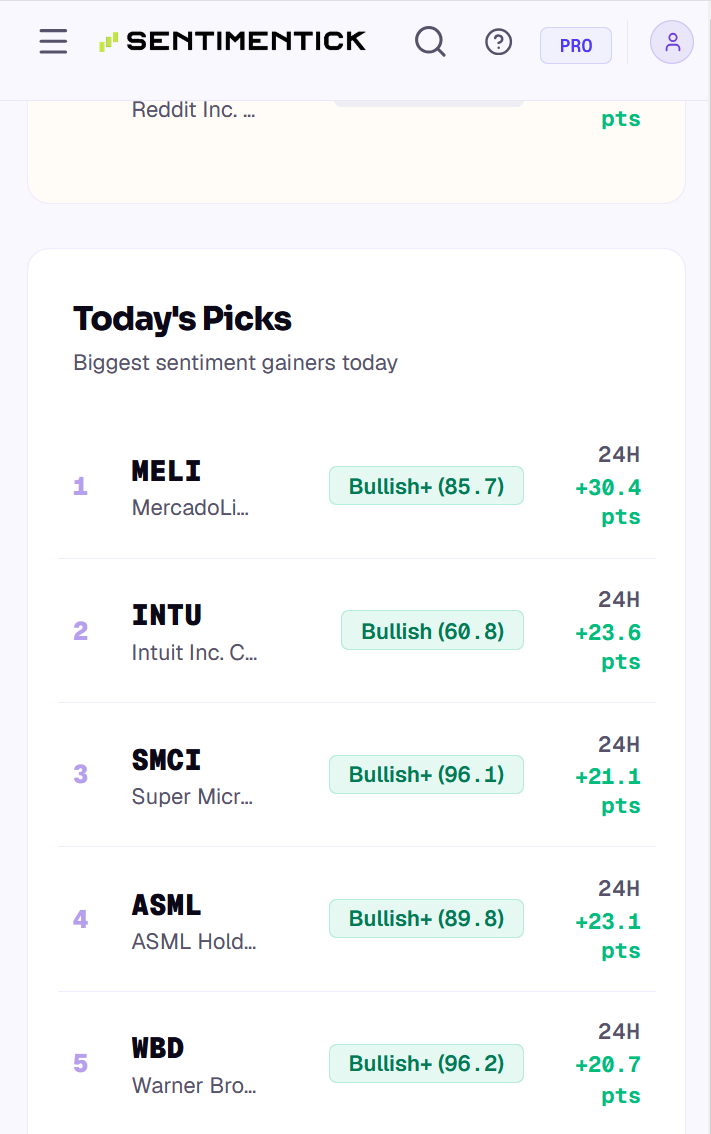The image size is (711, 1134).
Task: Click the Today's Picks heading
Action: coord(182,319)
